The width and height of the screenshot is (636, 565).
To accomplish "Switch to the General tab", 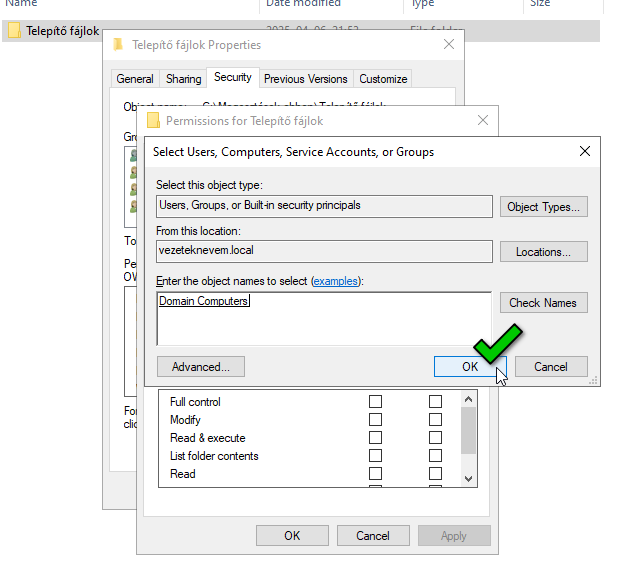I will click(x=135, y=79).
